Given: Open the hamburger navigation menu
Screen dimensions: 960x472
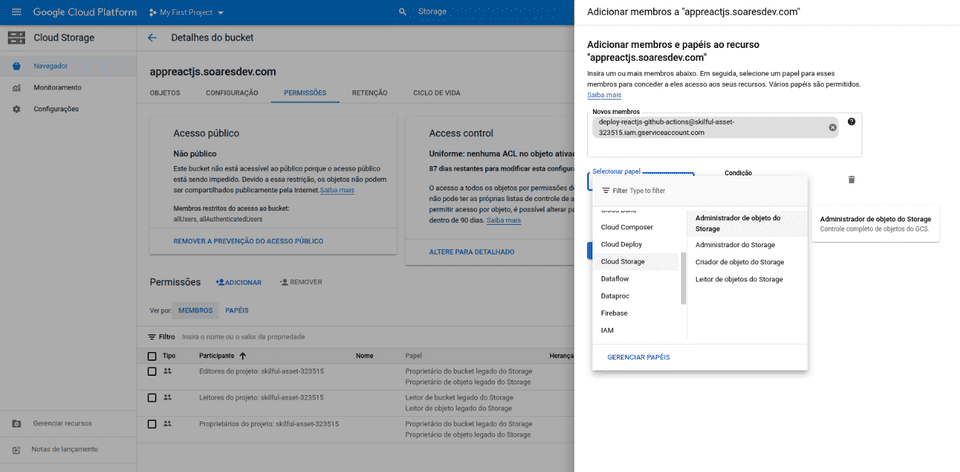Looking at the screenshot, I should 16,12.
